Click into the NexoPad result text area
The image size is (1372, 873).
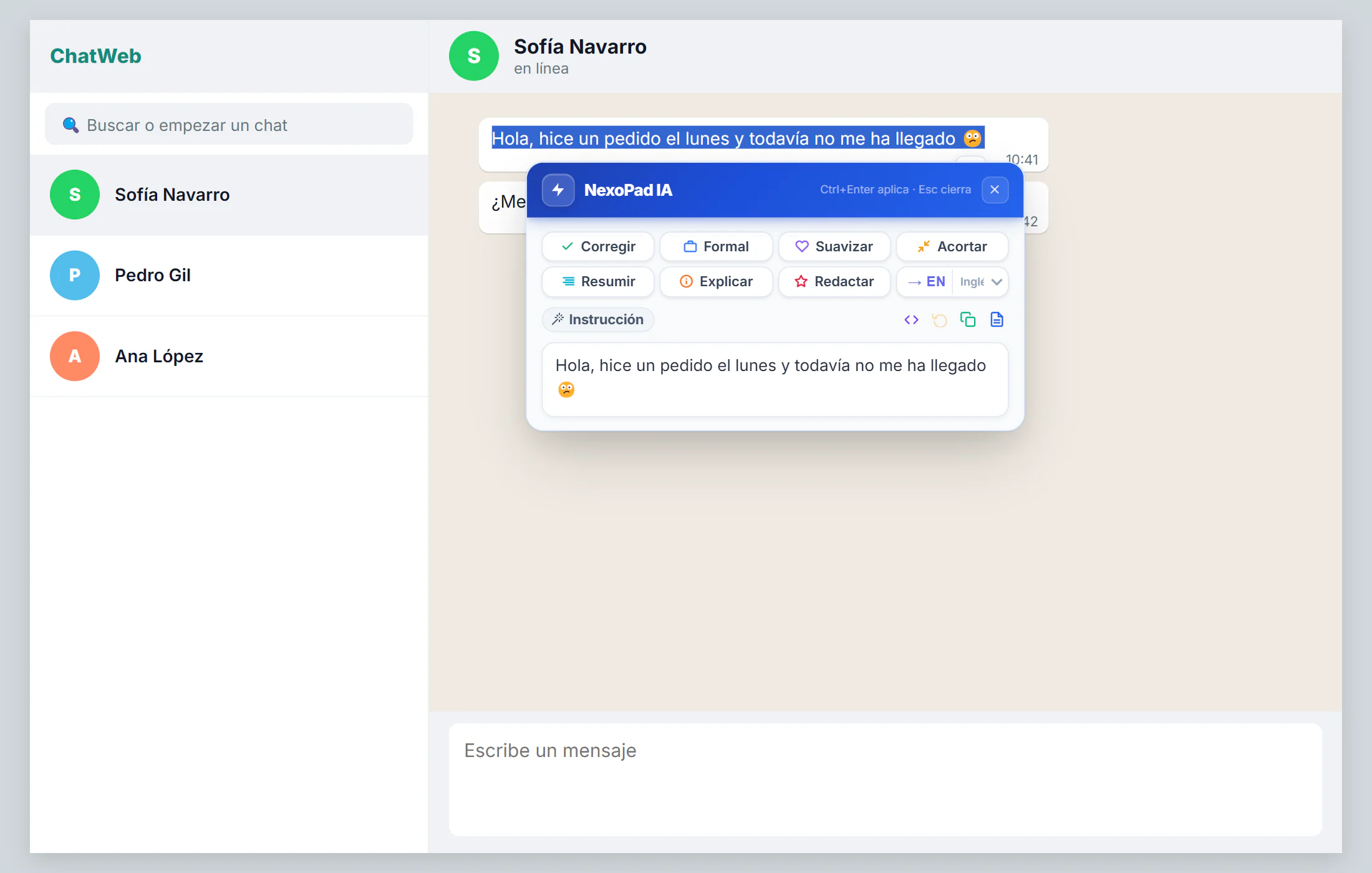[x=775, y=379]
